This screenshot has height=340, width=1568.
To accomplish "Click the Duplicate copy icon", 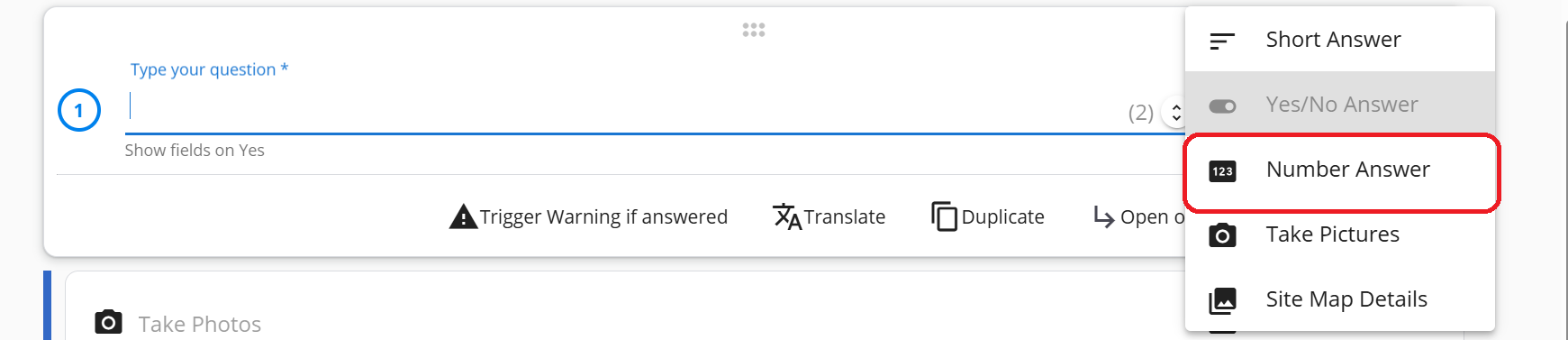I will tap(944, 216).
